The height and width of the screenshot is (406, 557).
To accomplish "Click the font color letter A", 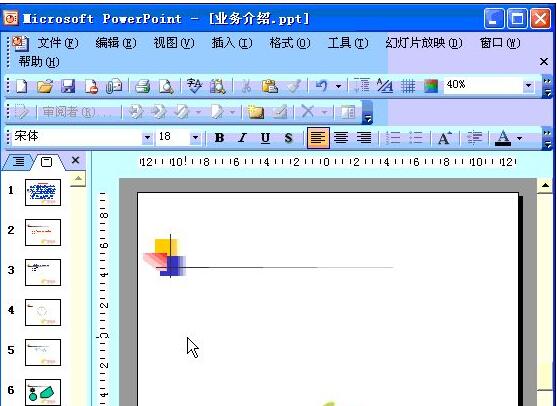I will pos(503,138).
